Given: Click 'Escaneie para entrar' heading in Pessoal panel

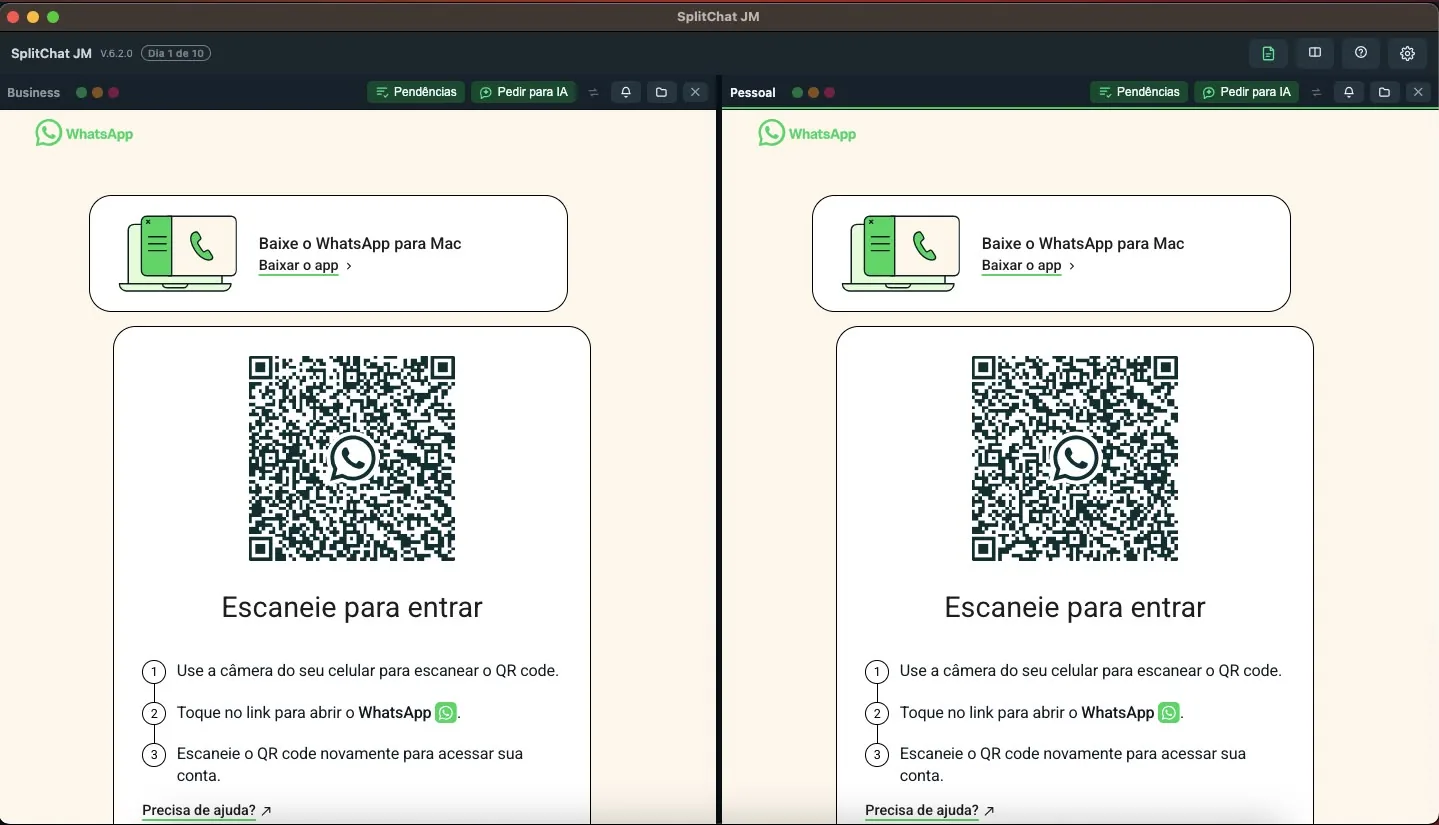Looking at the screenshot, I should (x=1075, y=608).
